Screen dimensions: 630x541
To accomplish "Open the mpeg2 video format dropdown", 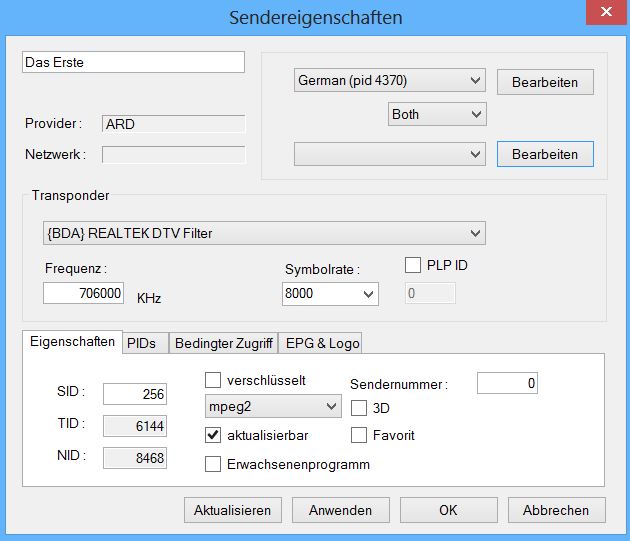I will pos(272,407).
